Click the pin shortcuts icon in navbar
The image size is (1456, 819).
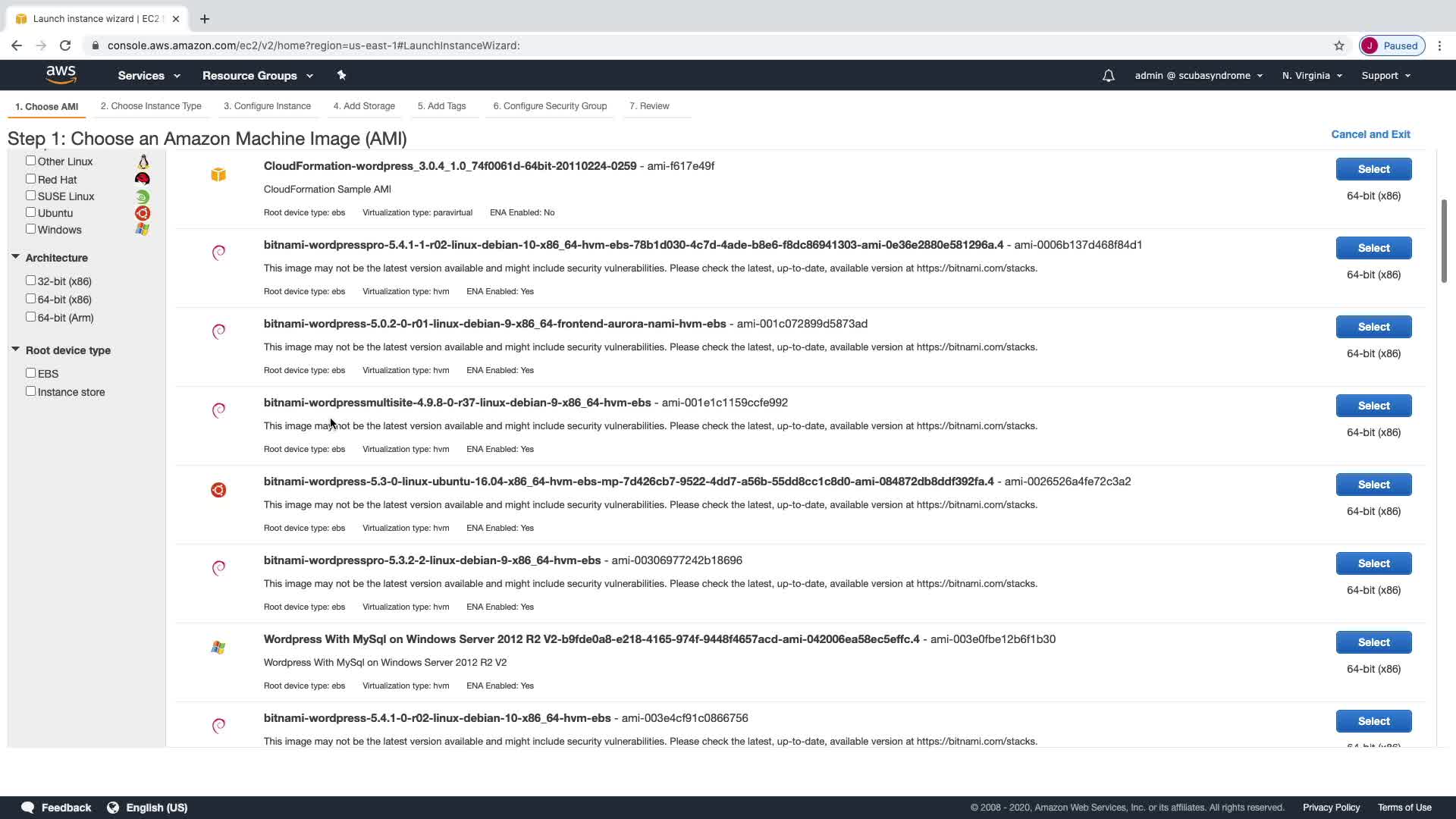341,75
